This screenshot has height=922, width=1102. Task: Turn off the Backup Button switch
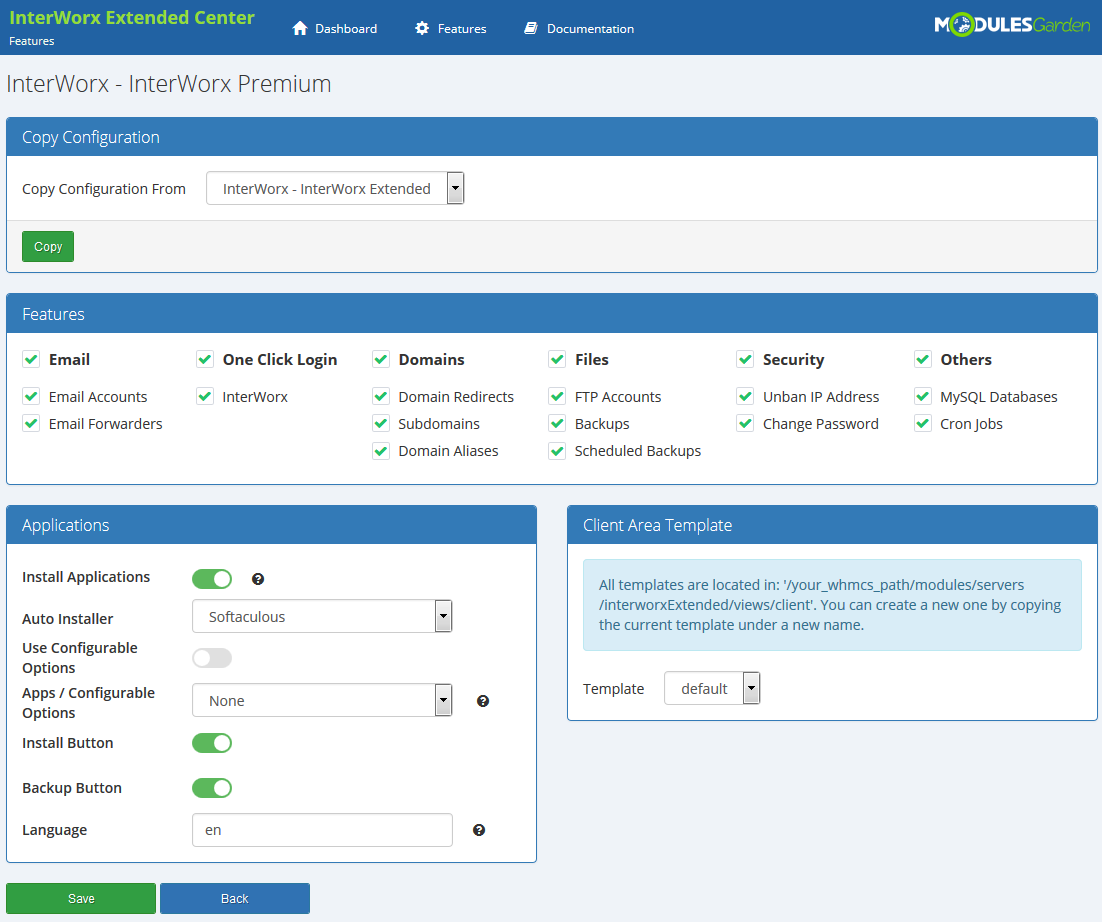pyautogui.click(x=212, y=788)
